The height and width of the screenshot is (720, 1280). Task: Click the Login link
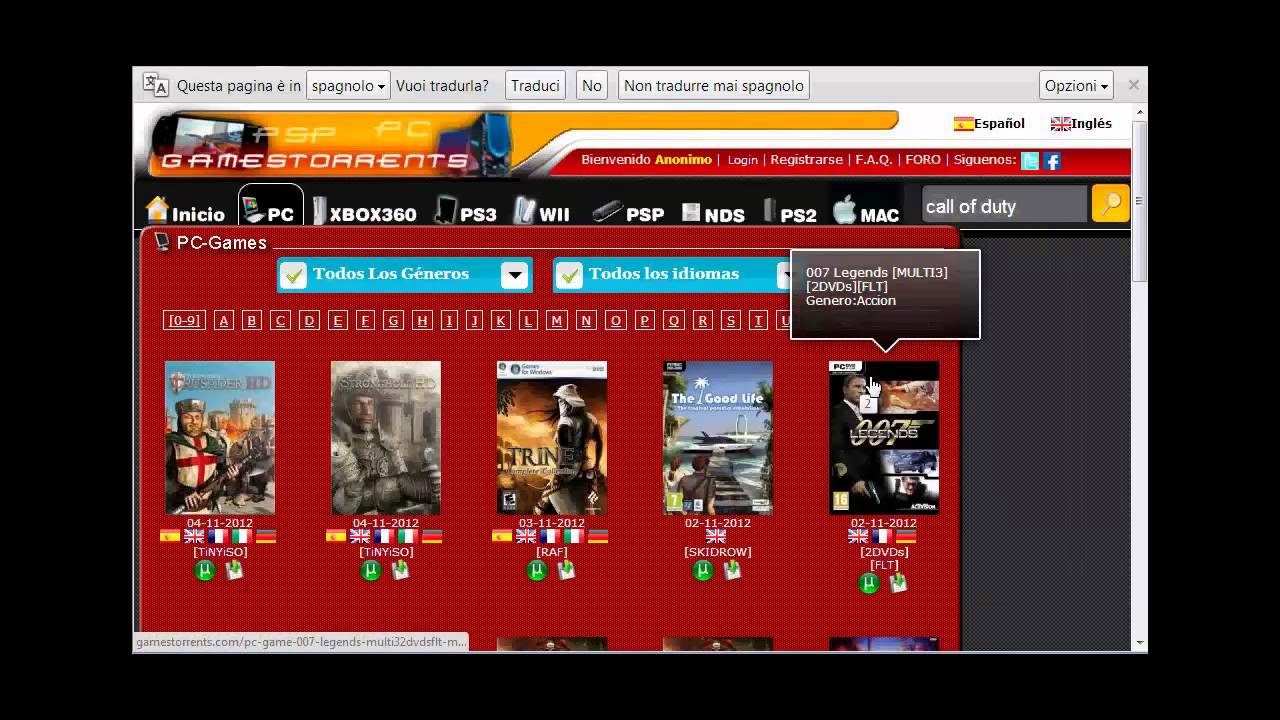point(742,160)
